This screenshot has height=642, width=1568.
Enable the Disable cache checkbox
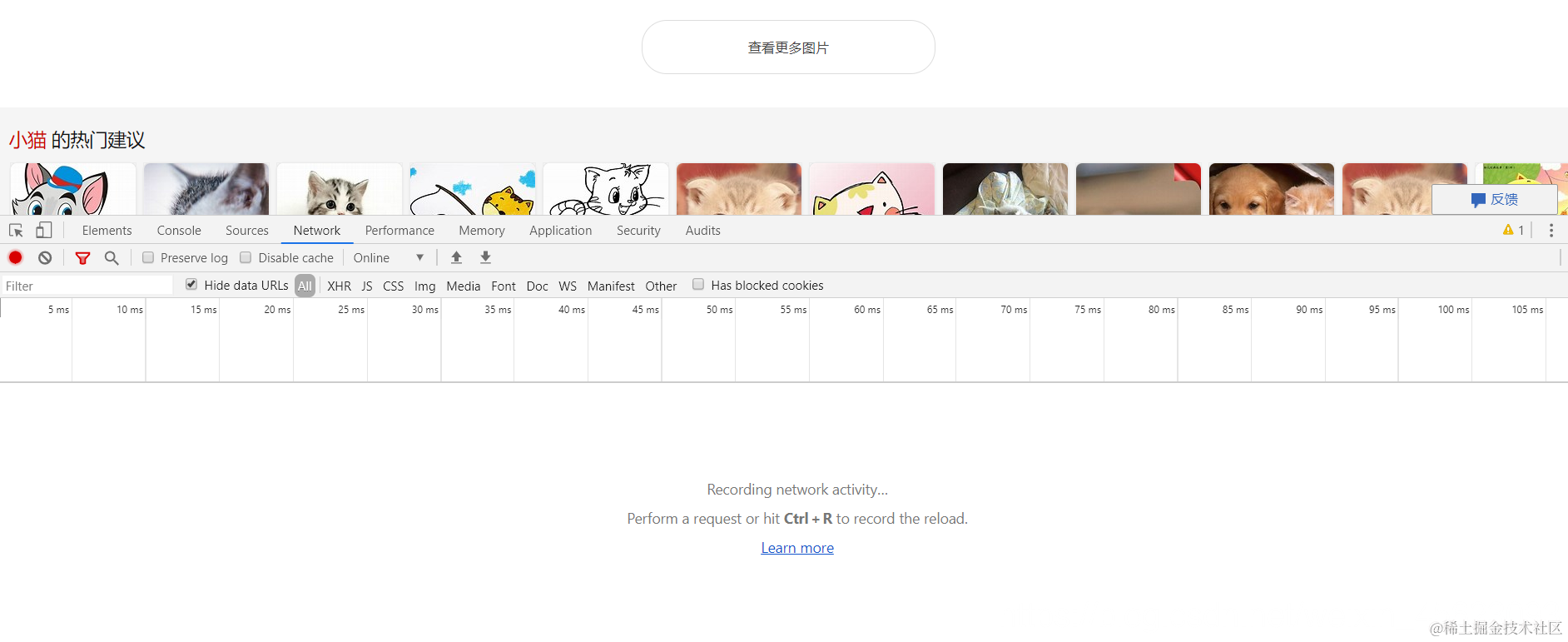tap(246, 257)
